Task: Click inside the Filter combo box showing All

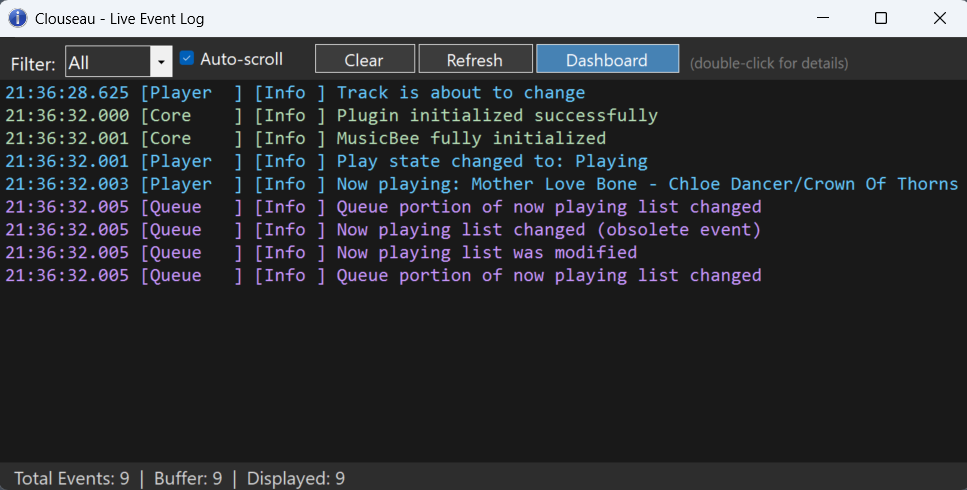Action: click(106, 63)
